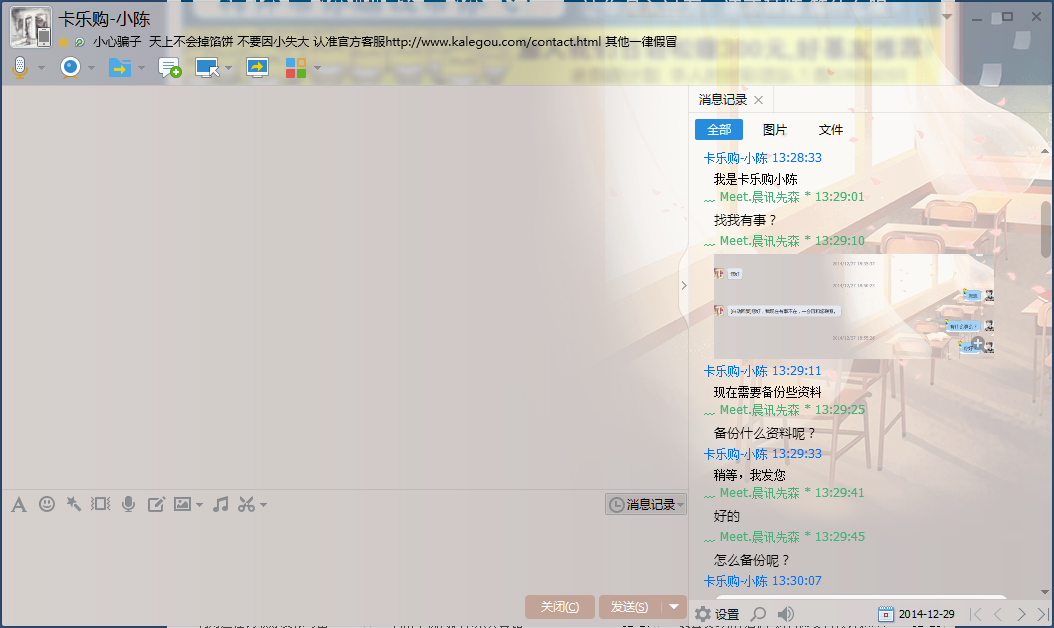Switch to the 文件 tab

(x=830, y=130)
